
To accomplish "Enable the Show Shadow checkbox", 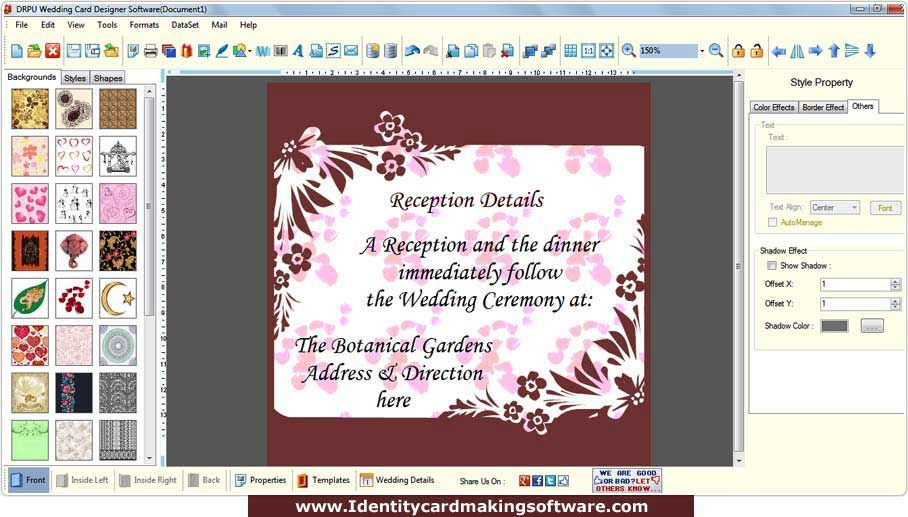I will [x=772, y=266].
